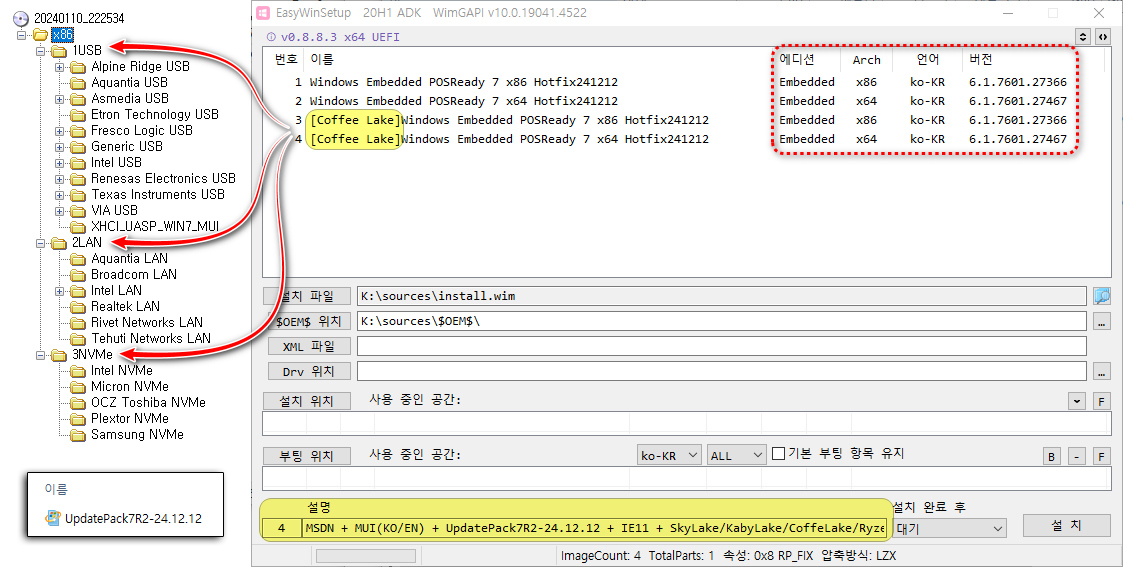The image size is (1123, 567).
Task: Click the Samsung NVMe folder icon
Action: click(x=78, y=435)
